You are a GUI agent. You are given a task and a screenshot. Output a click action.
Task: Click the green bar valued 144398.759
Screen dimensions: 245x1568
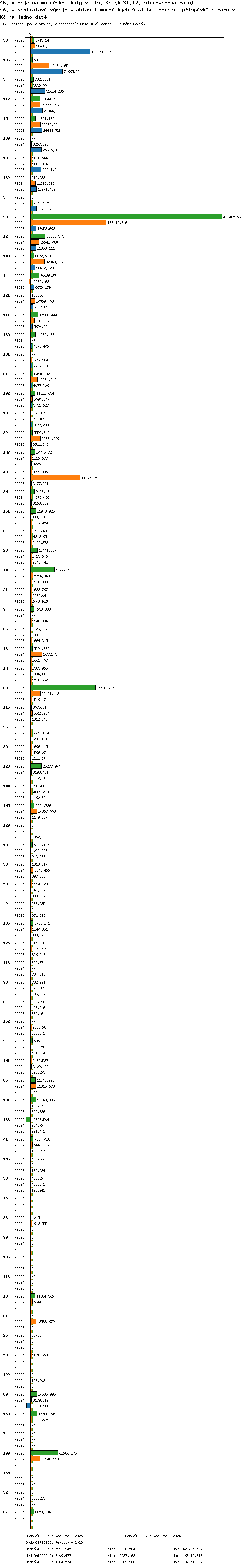(63, 688)
